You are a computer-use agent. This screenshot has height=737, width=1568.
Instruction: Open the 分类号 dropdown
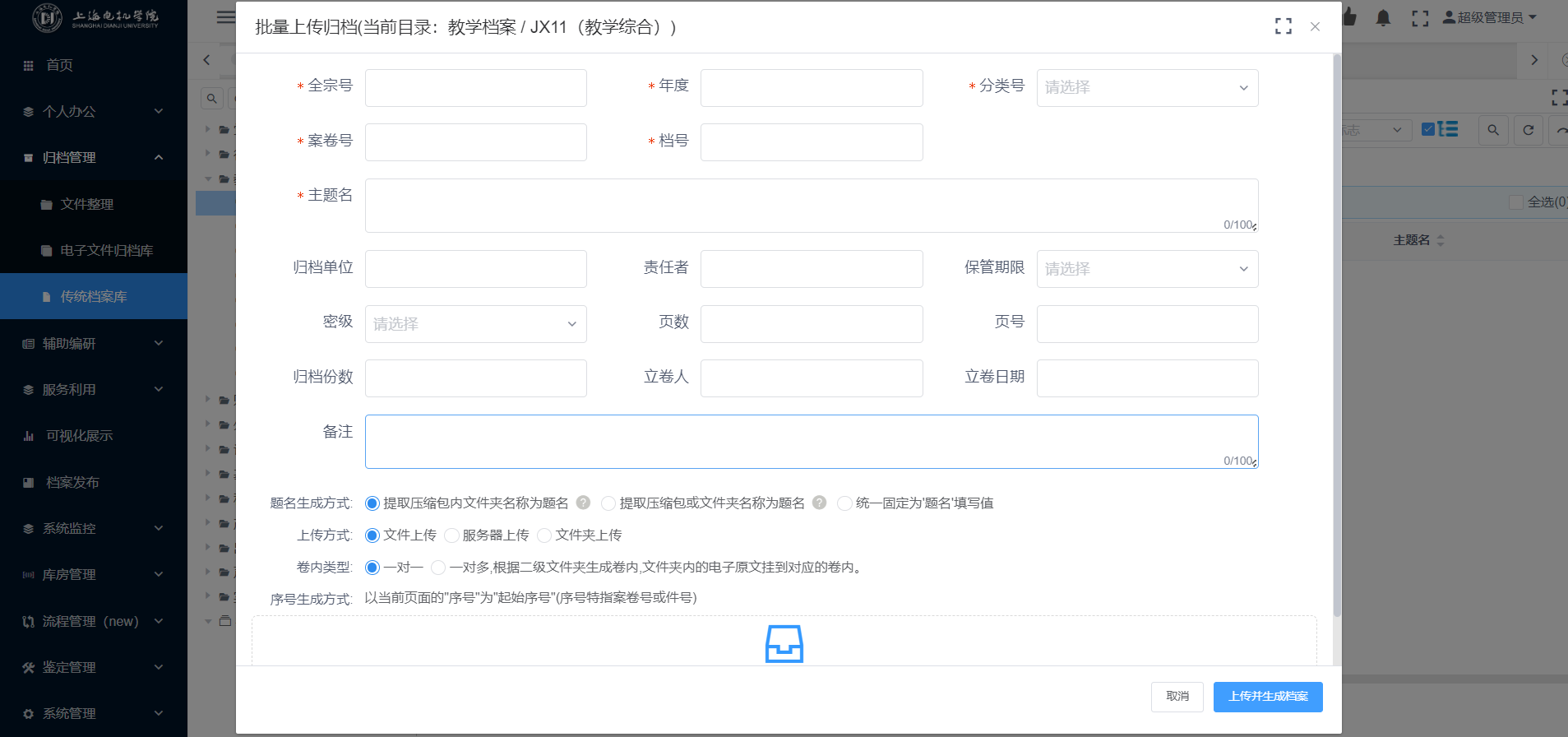point(1146,88)
